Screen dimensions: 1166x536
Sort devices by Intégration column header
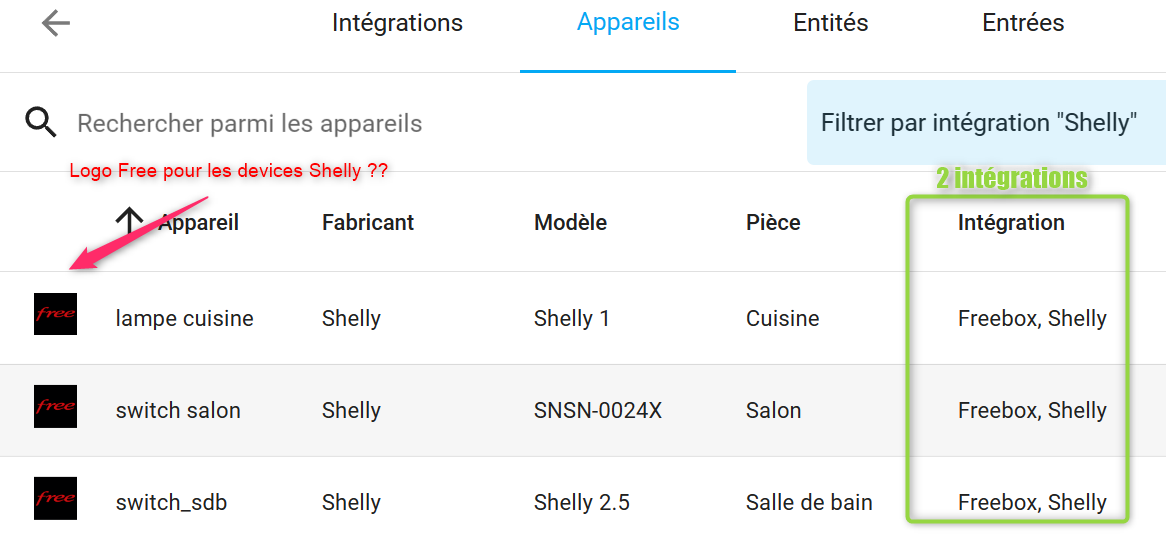tap(1011, 222)
